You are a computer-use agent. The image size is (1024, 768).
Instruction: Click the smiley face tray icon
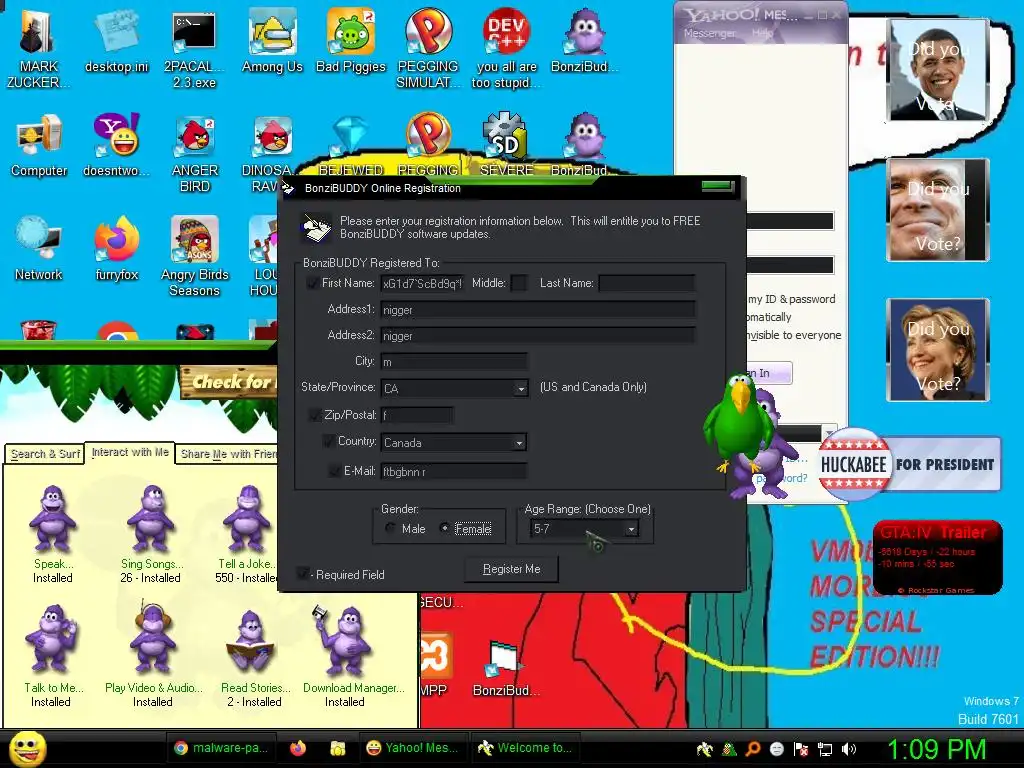(x=776, y=749)
